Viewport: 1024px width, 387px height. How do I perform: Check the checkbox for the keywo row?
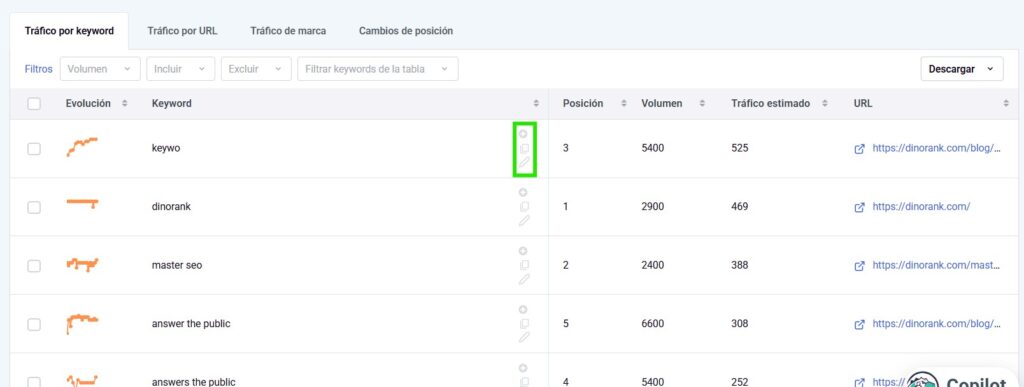[x=34, y=149]
